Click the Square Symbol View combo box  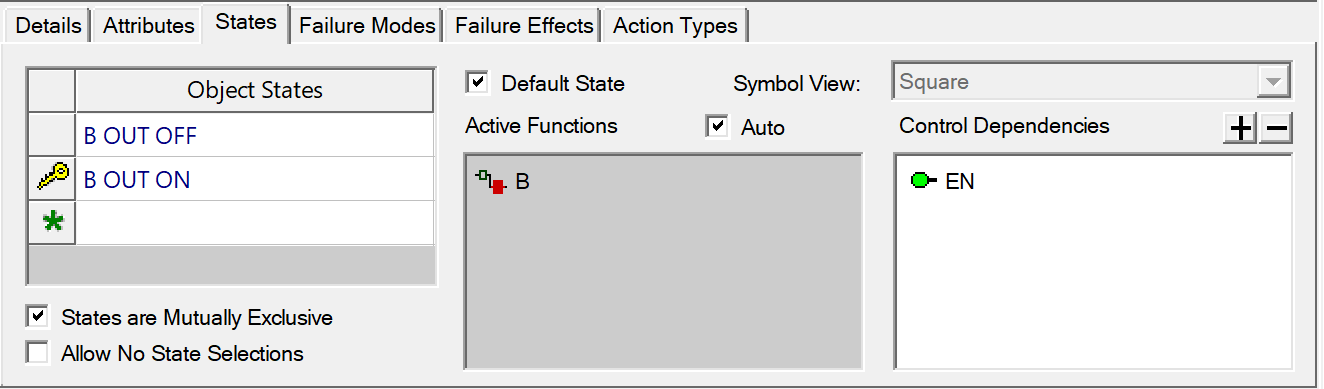(x=1092, y=82)
